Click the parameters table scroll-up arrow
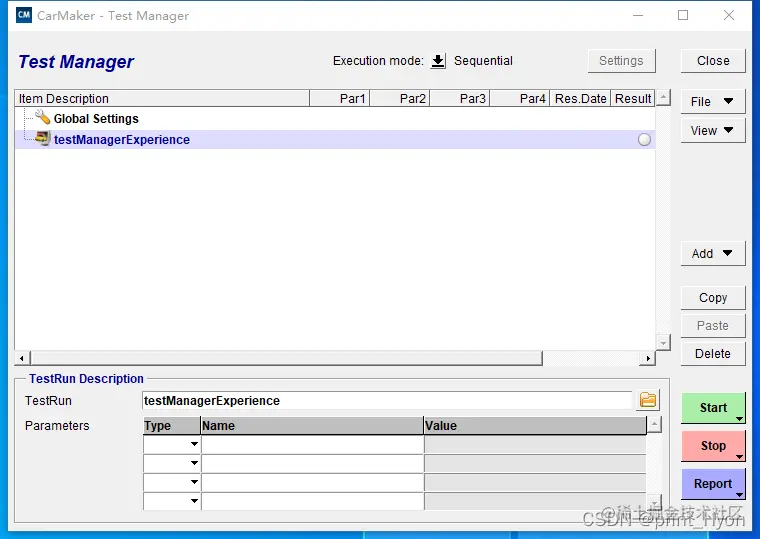 tap(654, 425)
